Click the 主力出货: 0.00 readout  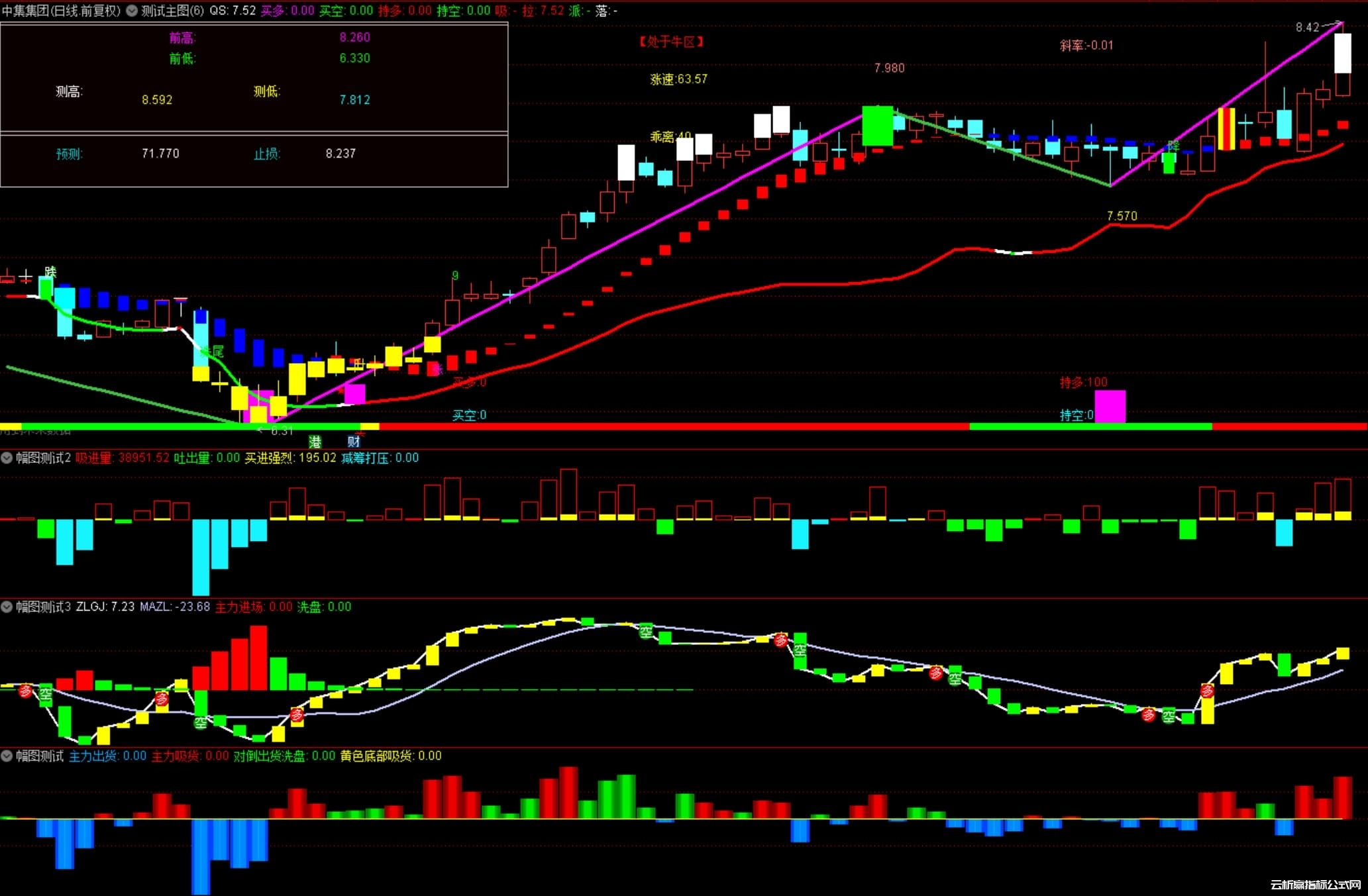point(108,756)
